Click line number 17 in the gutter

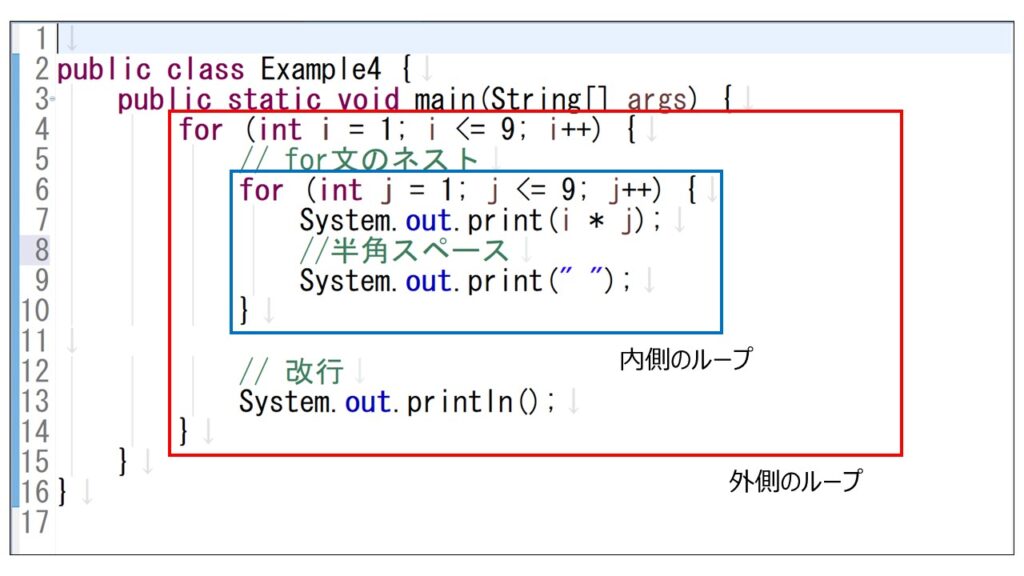pyautogui.click(x=35, y=522)
